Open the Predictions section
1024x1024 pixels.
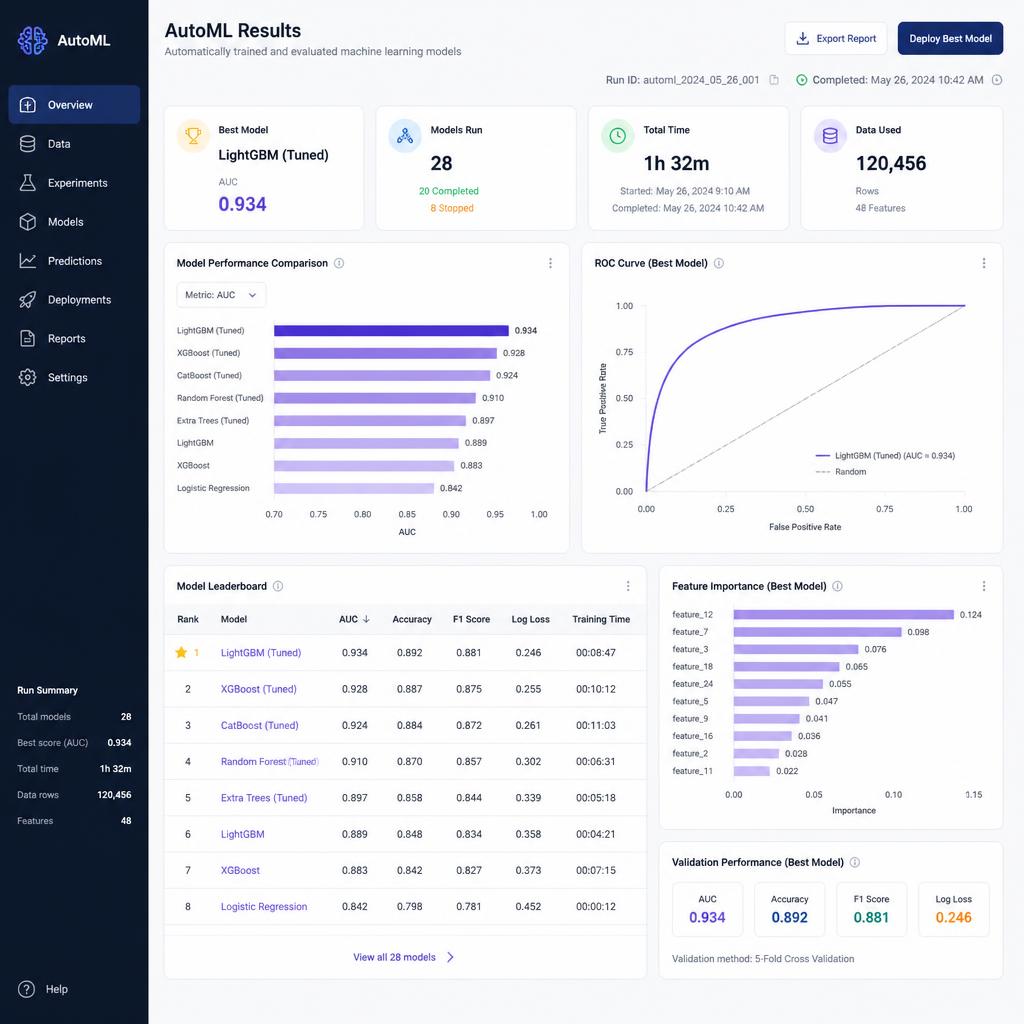[74, 261]
